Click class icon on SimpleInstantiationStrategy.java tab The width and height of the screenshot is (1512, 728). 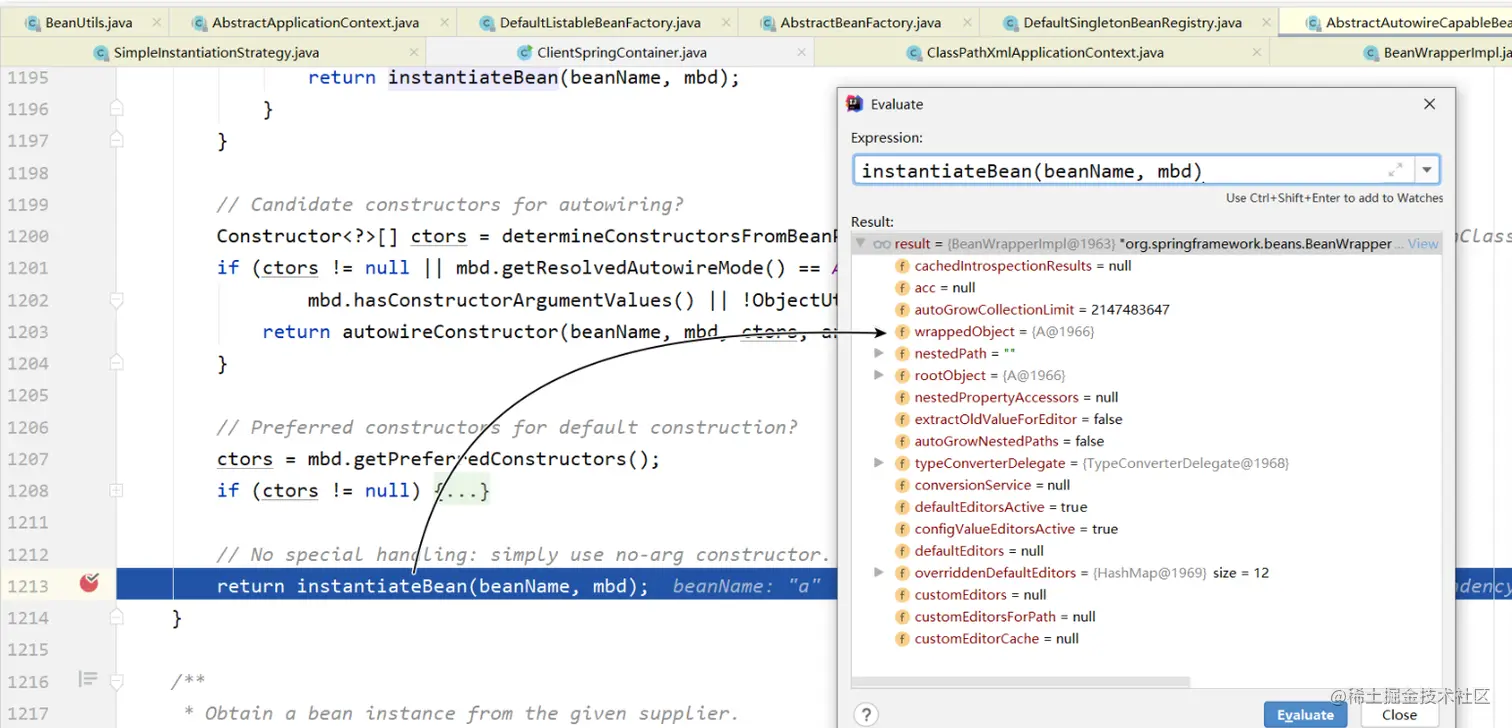[101, 53]
